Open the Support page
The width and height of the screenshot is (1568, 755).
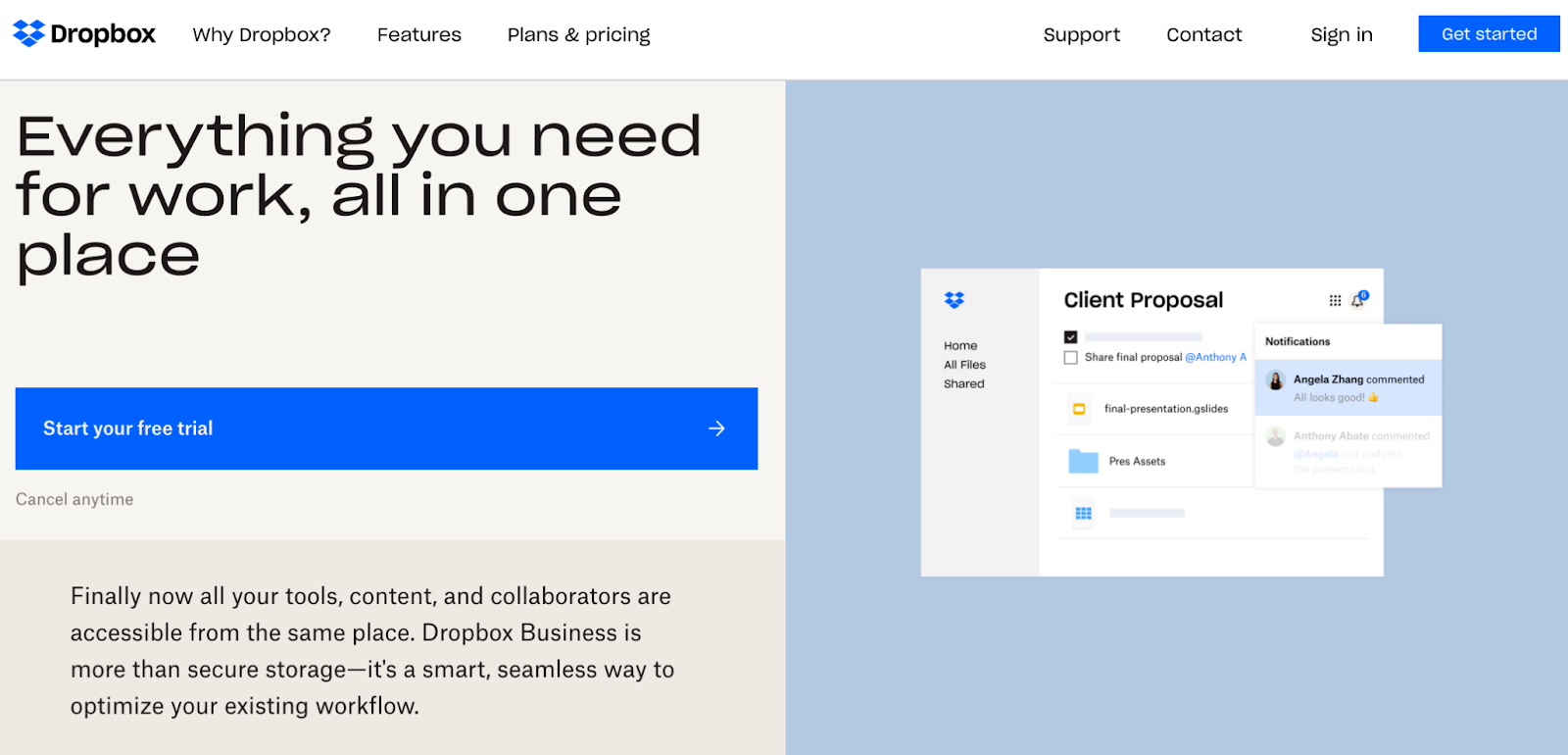[1082, 35]
